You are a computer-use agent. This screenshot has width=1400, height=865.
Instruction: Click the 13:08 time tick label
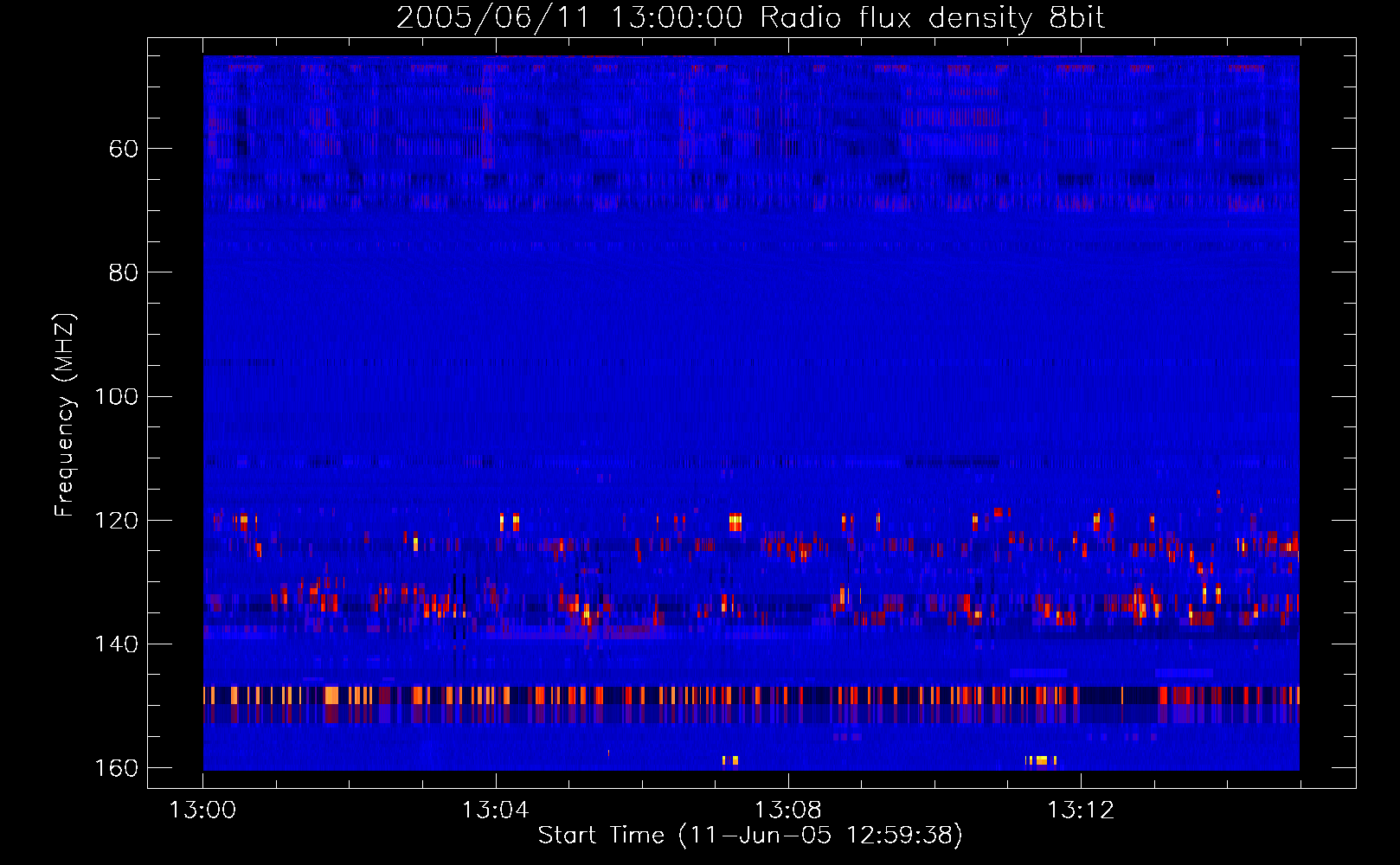(787, 811)
